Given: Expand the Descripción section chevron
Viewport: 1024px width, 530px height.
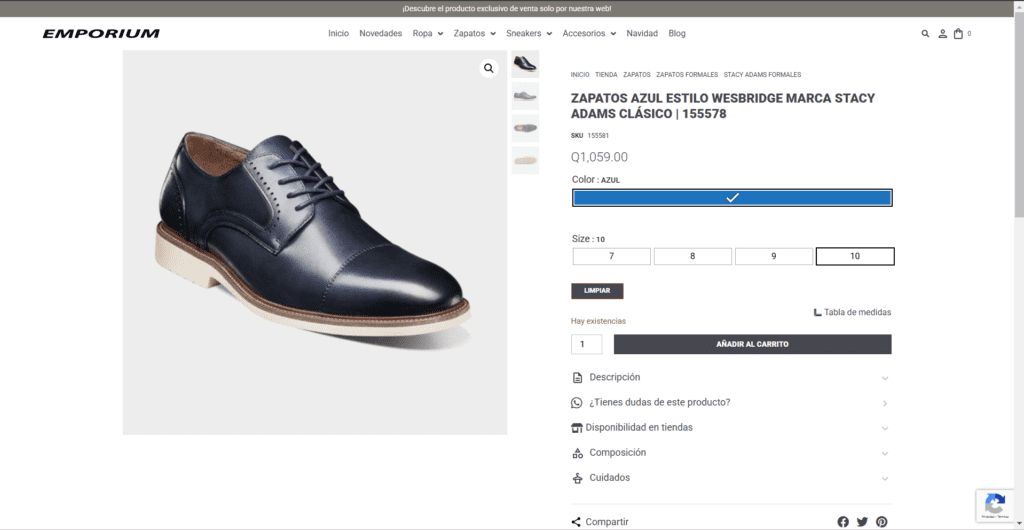Looking at the screenshot, I should pos(885,378).
